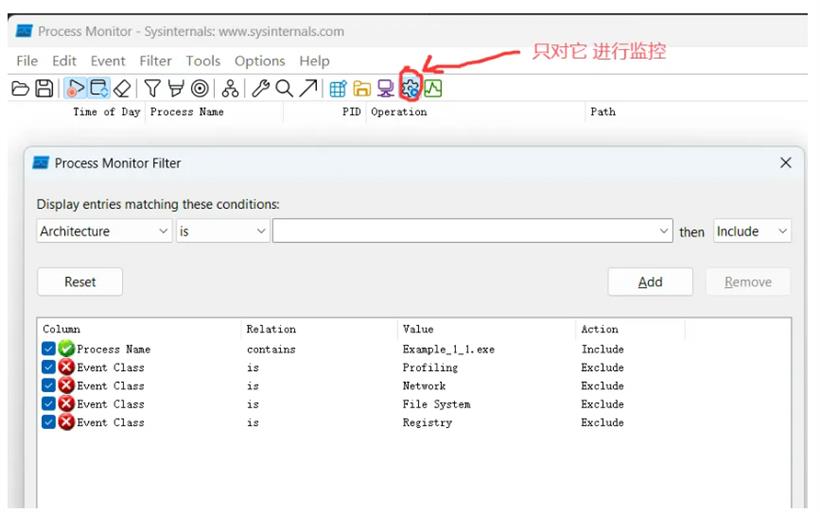Click the red X icon on the Registry row
Screen dimensions: 820x512
[x=66, y=422]
